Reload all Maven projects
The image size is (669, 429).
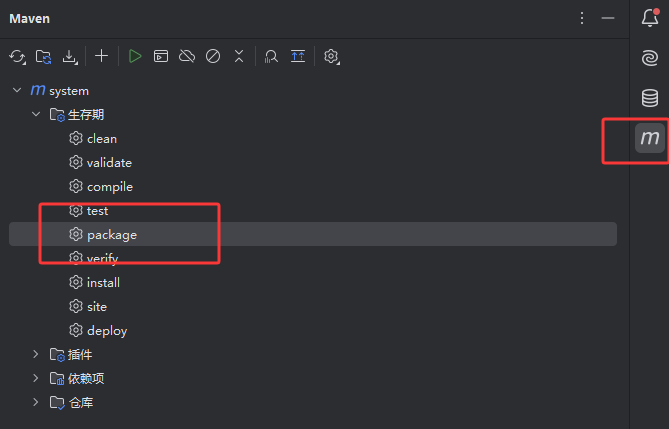tap(17, 56)
